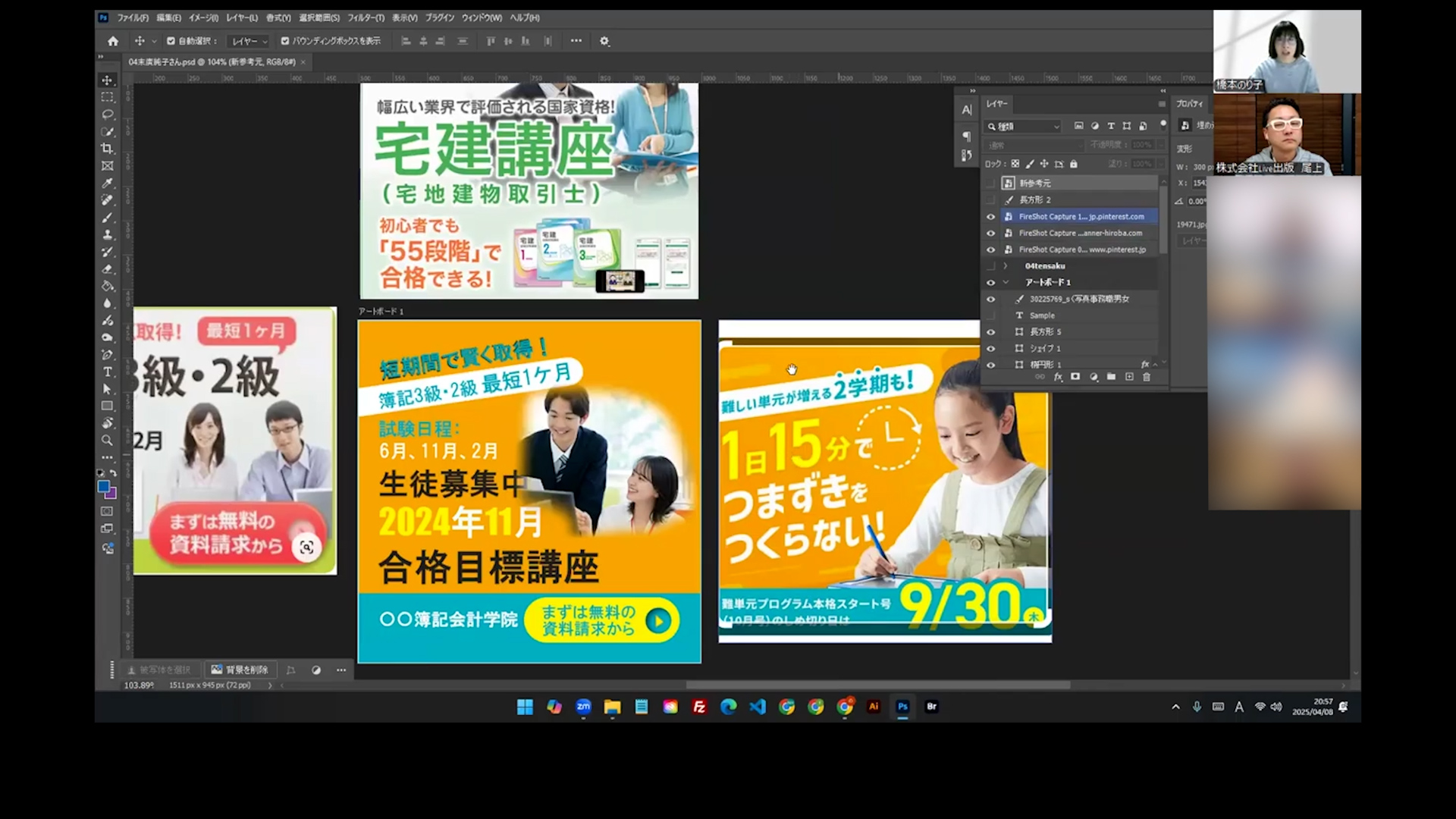
Task: Click the 背景を削除 button
Action: tap(240, 670)
